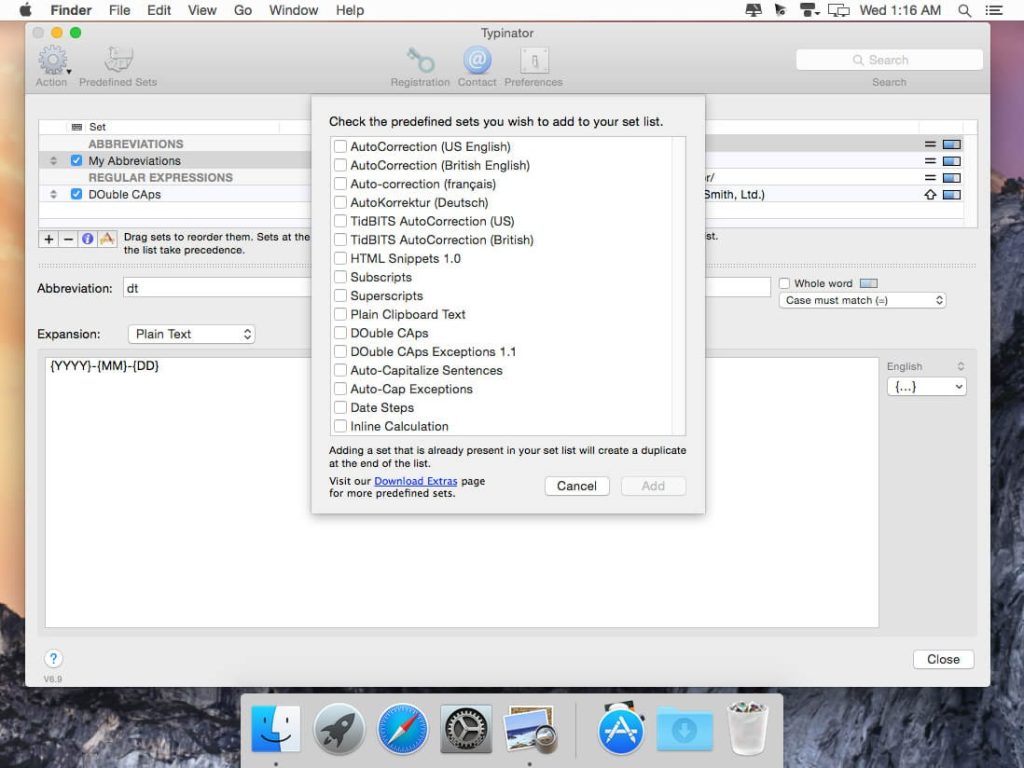This screenshot has height=768, width=1024.
Task: Check AutoCorrection (US English) set
Action: [x=340, y=147]
